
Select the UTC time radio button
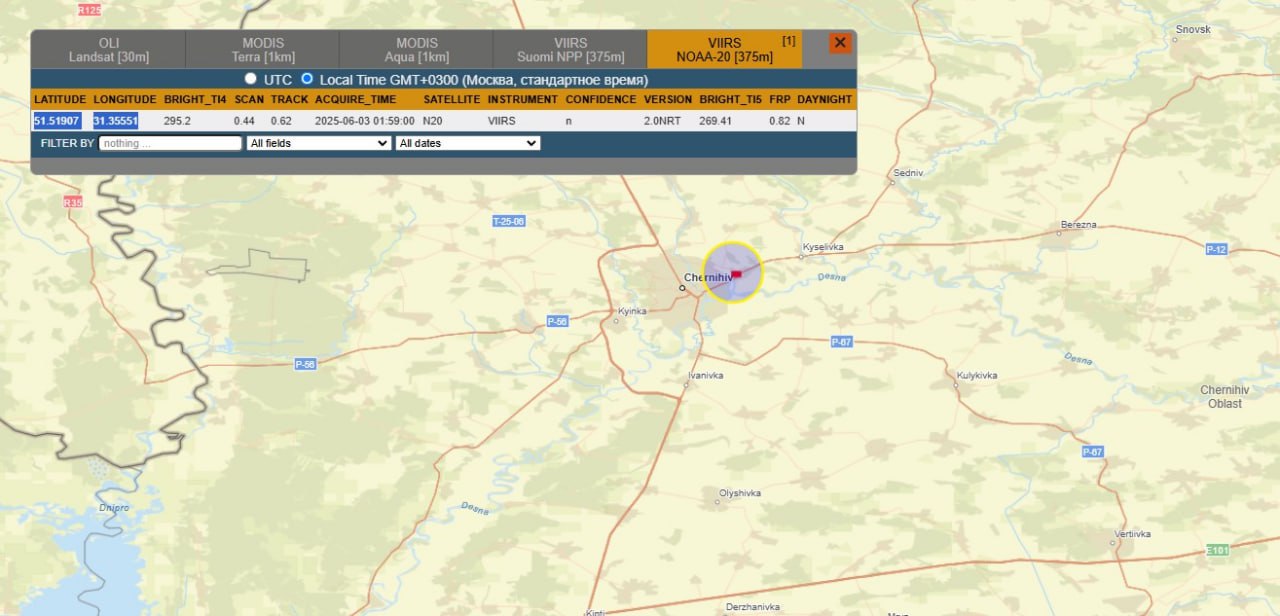point(251,78)
